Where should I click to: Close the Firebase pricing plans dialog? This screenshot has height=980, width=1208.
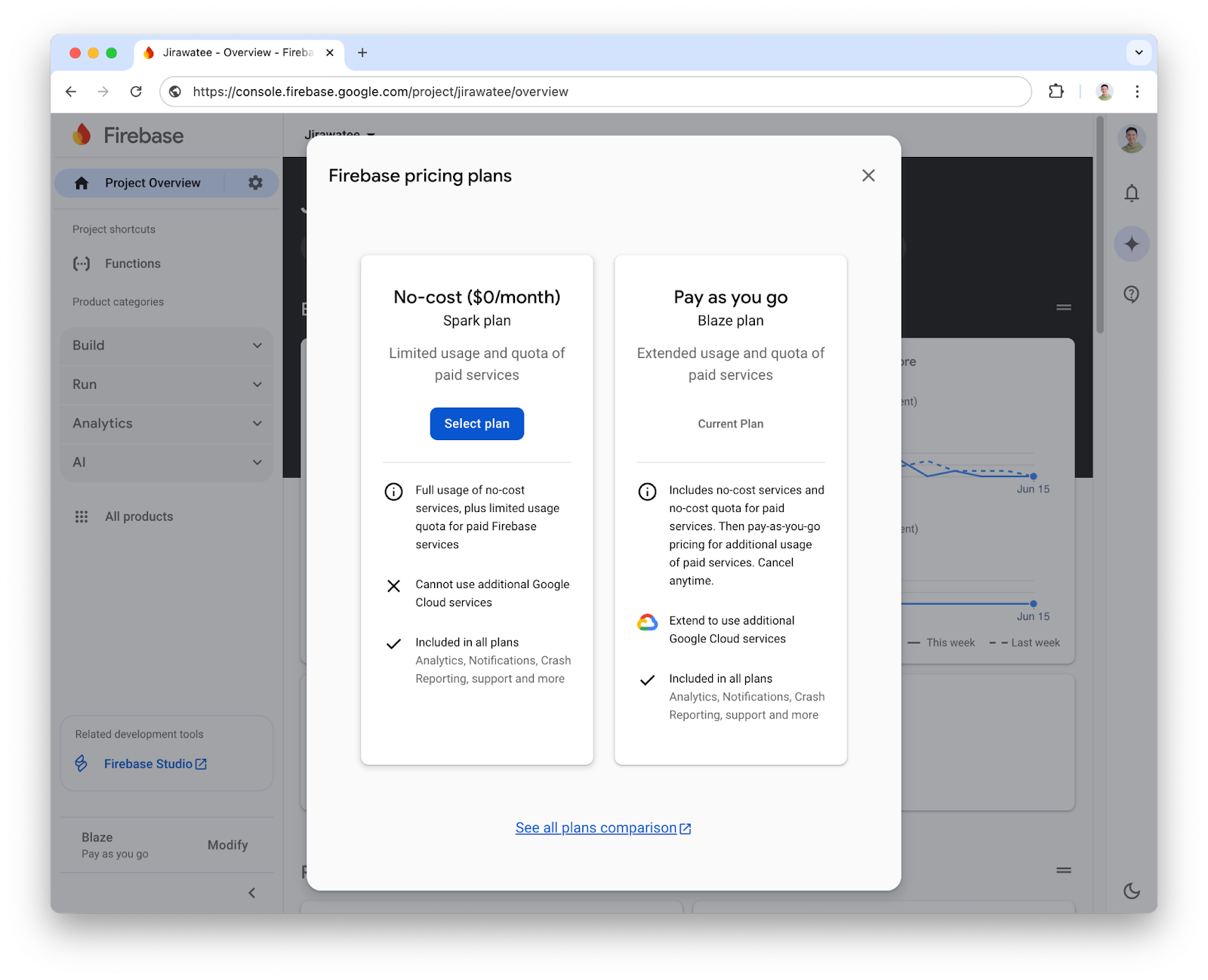pos(868,175)
